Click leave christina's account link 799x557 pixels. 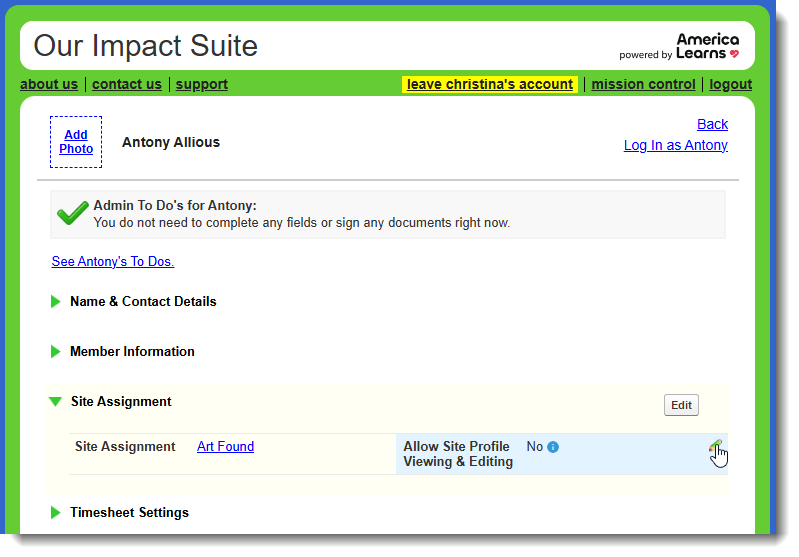[490, 84]
